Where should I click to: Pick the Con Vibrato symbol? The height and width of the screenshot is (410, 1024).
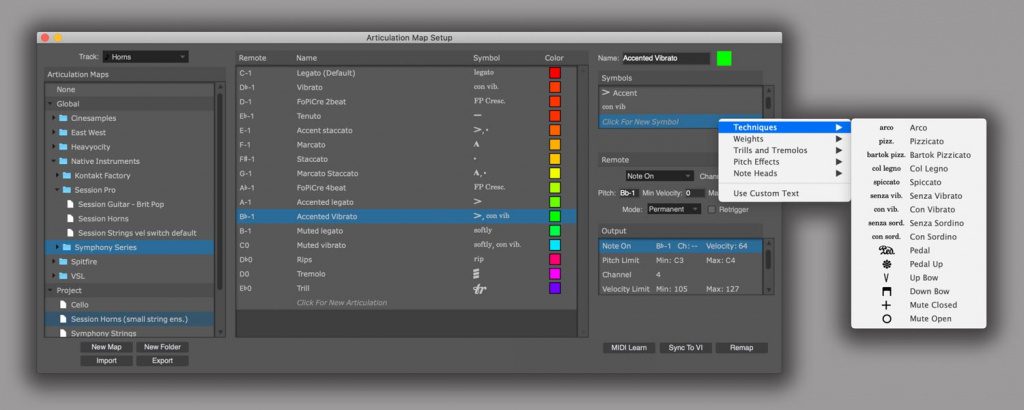point(918,210)
